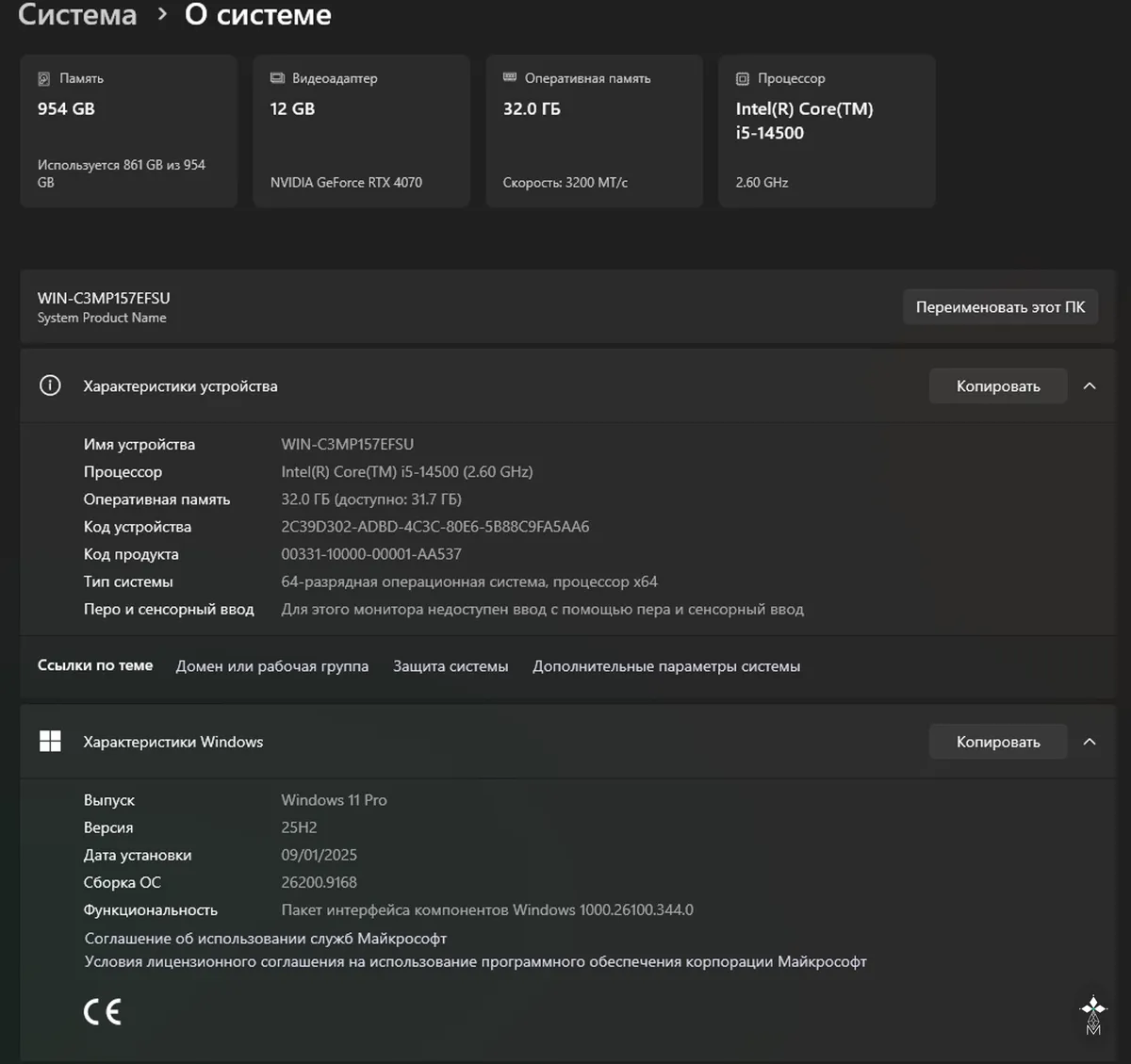The image size is (1131, 1064).
Task: Click the Windows logo next to Характеристики Windows
Action: pos(50,742)
